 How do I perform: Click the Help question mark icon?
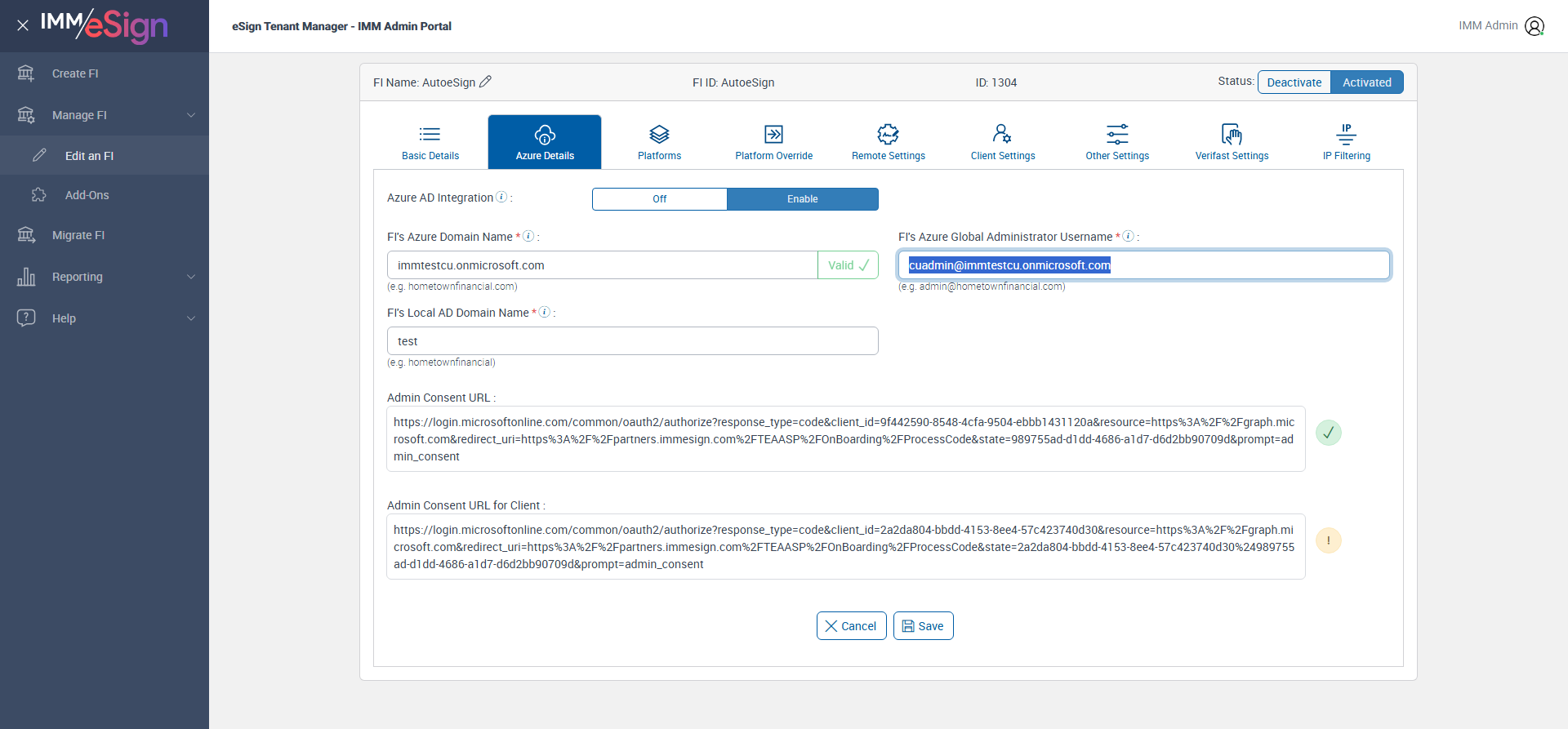pyautogui.click(x=26, y=318)
